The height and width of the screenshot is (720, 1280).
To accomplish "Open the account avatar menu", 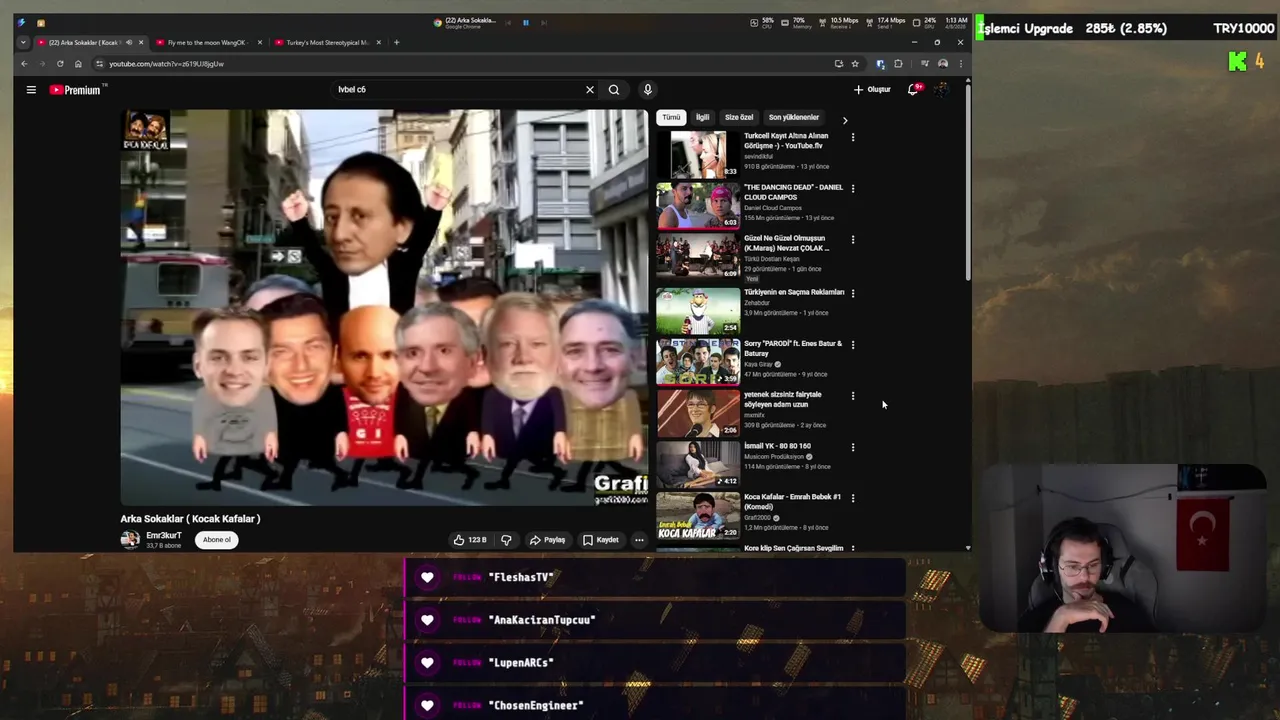I will 941,90.
